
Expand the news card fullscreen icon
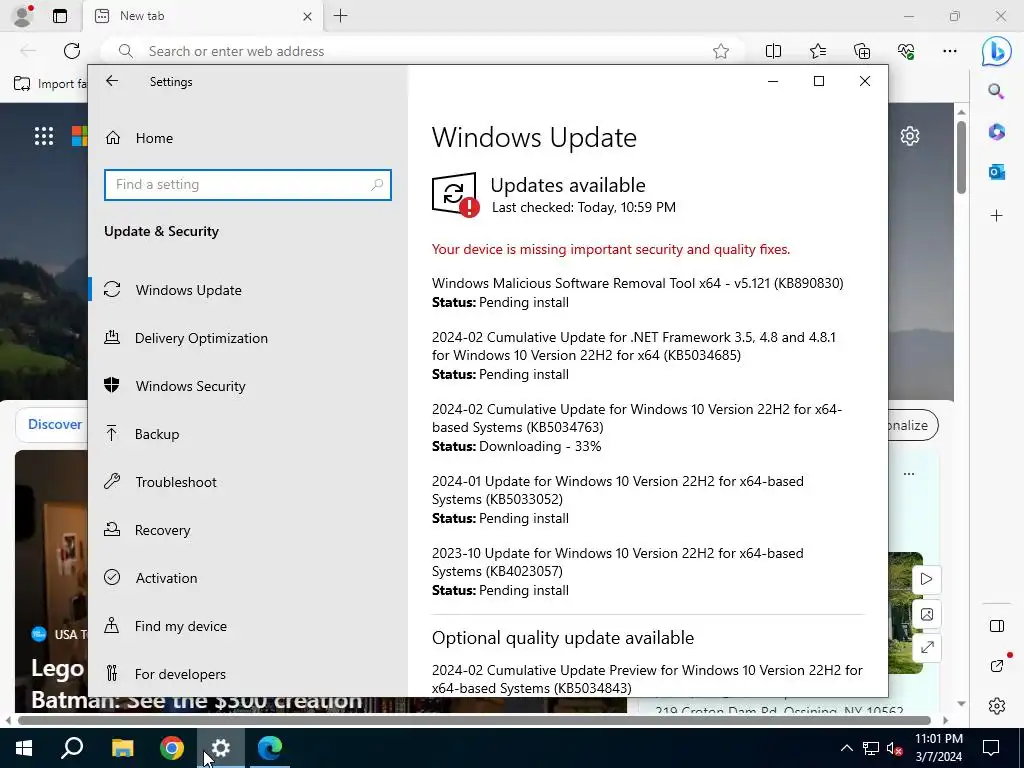pyautogui.click(x=927, y=648)
